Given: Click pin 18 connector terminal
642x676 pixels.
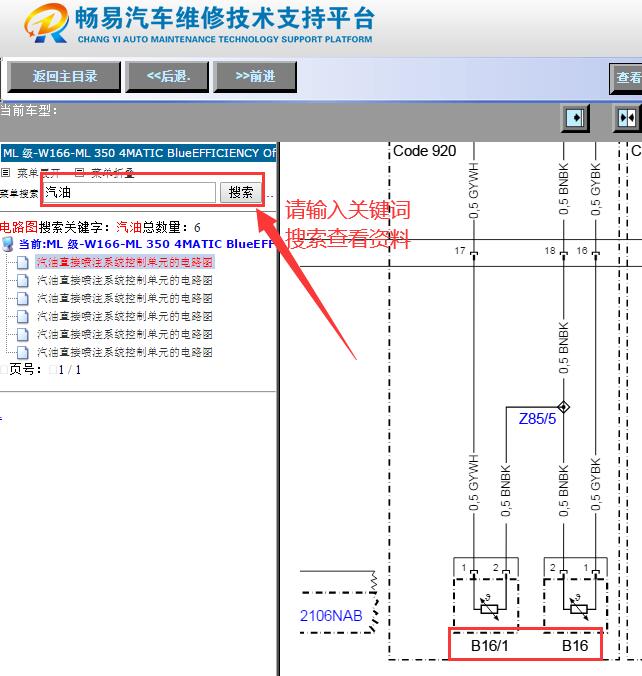Looking at the screenshot, I should point(564,255).
